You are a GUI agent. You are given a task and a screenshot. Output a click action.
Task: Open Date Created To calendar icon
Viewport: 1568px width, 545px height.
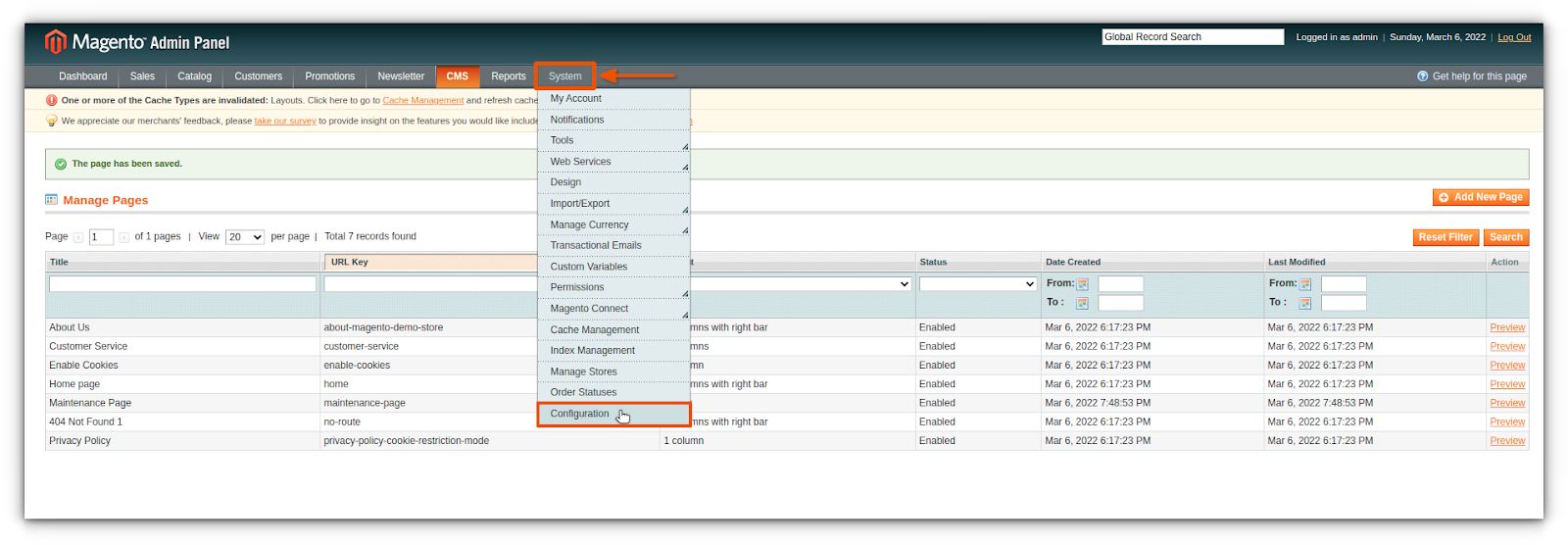point(1083,303)
